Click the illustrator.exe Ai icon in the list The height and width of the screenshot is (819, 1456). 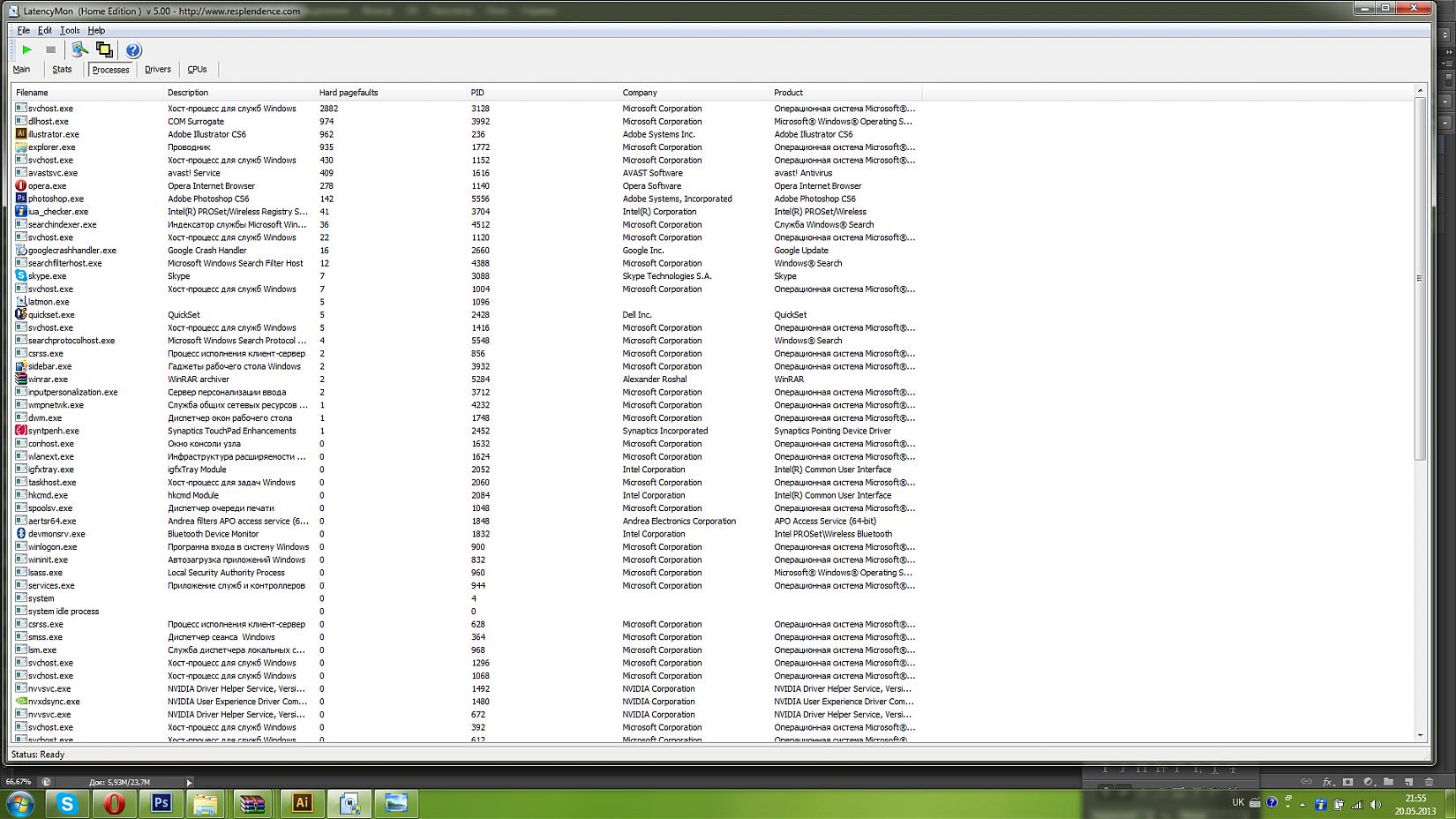tap(21, 134)
